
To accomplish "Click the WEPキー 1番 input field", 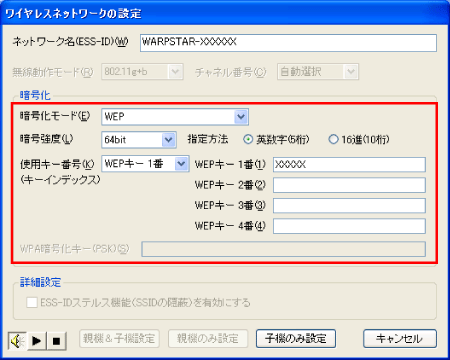I will pyautogui.click(x=349, y=165).
